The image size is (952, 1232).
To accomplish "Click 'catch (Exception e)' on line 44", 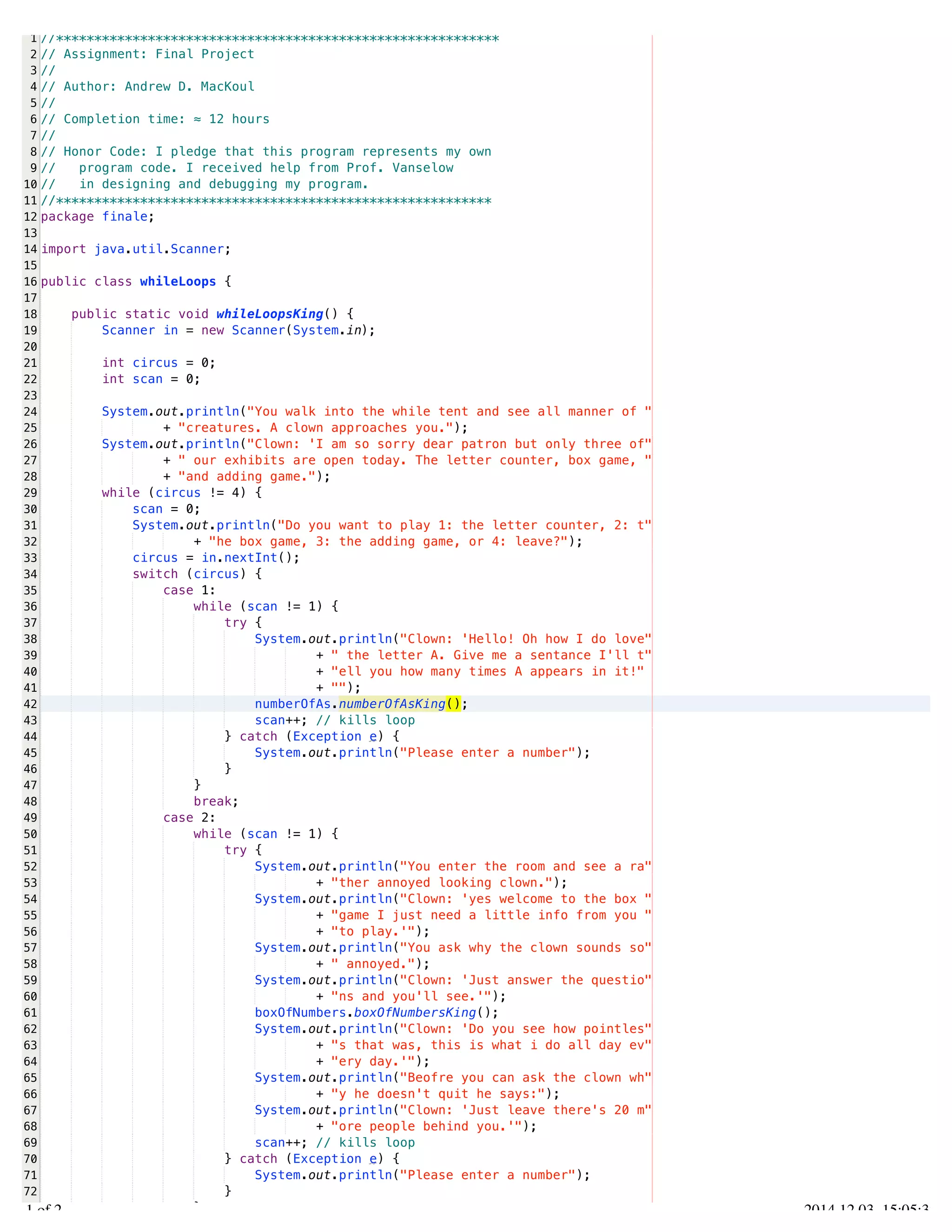I will point(311,737).
